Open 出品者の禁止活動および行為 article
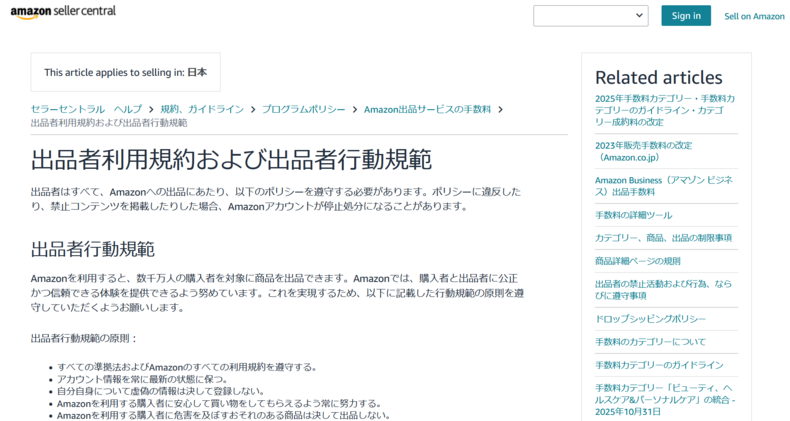This screenshot has height=421, width=790. [x=663, y=290]
